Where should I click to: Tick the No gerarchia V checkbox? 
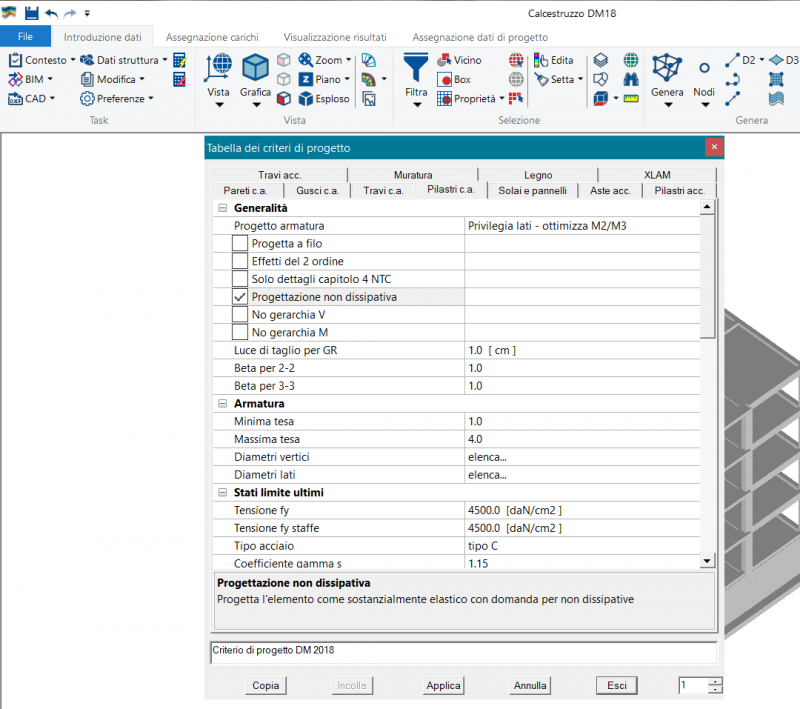(x=240, y=315)
